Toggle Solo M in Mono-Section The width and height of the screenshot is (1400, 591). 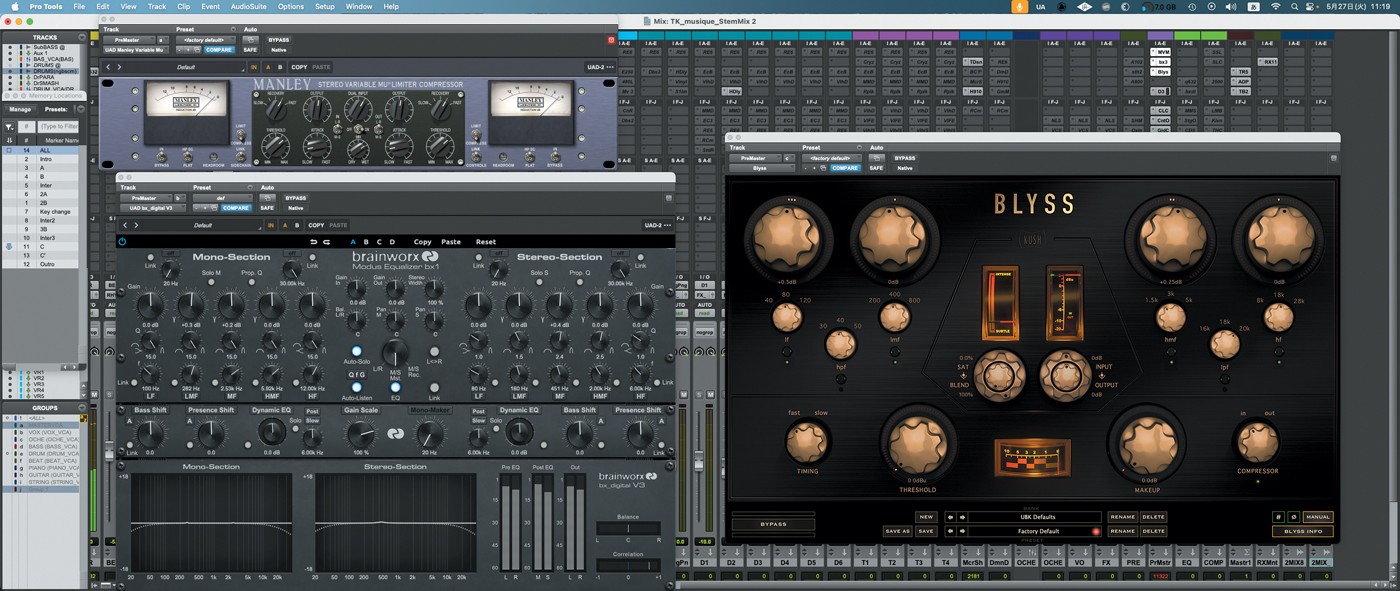point(212,284)
